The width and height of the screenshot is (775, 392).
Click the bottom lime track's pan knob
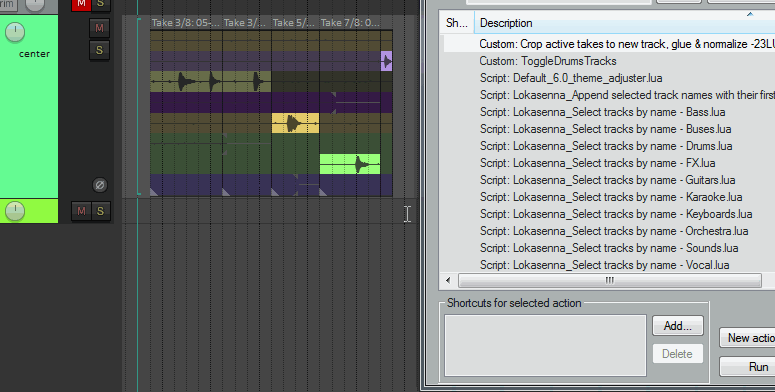coord(15,211)
